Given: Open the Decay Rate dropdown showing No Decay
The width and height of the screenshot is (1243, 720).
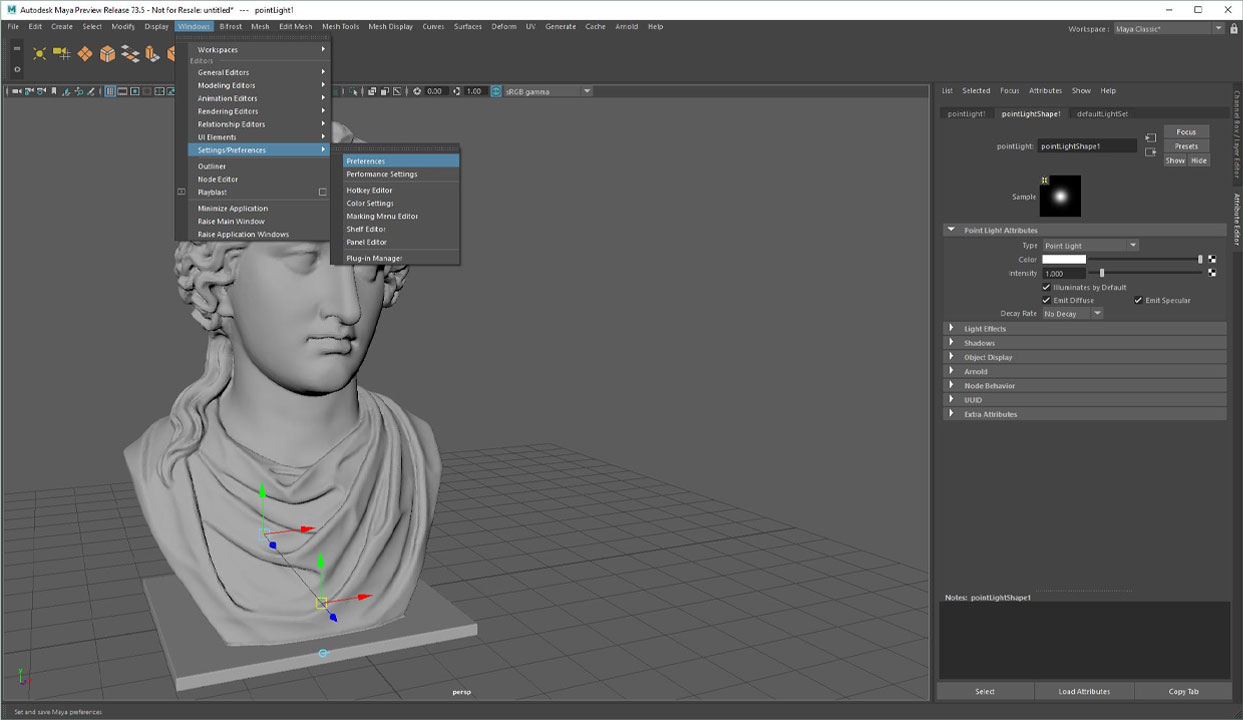Looking at the screenshot, I should pos(1070,313).
